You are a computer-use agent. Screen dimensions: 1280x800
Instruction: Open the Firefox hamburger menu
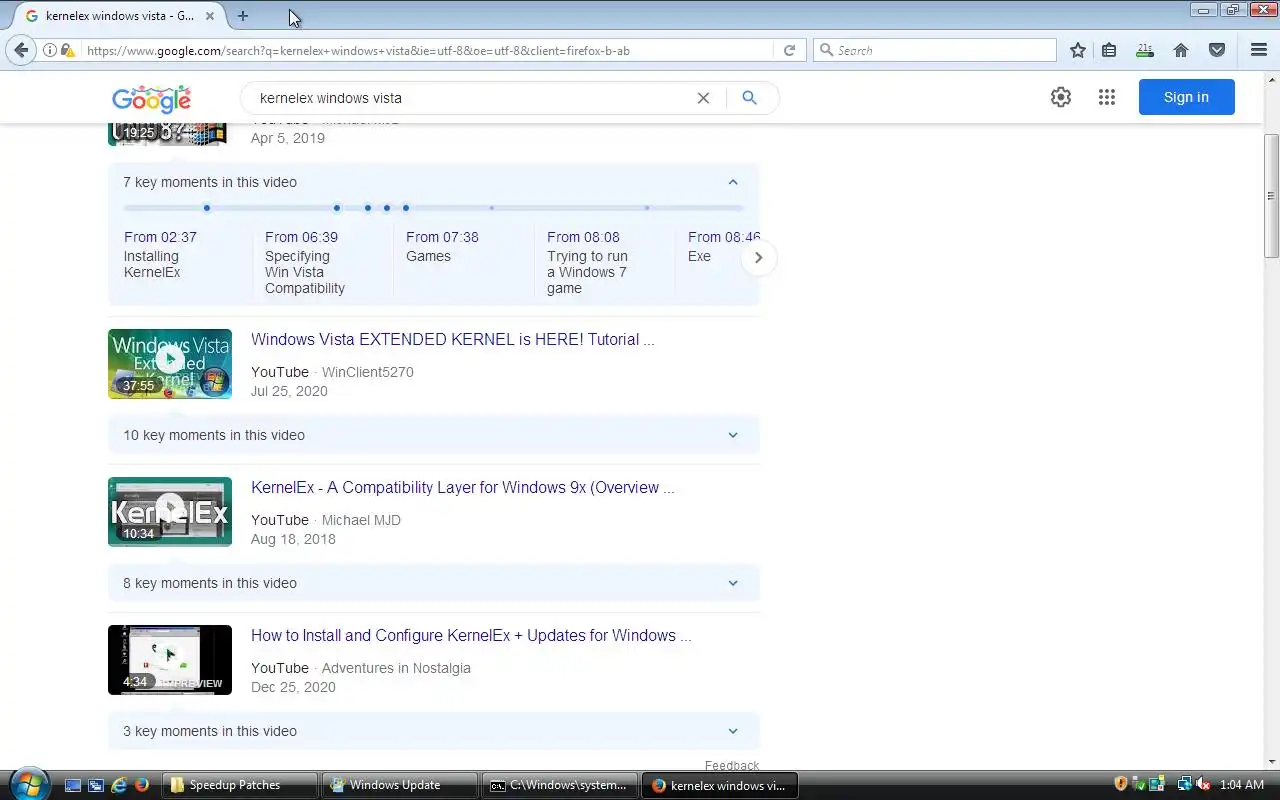click(1259, 50)
